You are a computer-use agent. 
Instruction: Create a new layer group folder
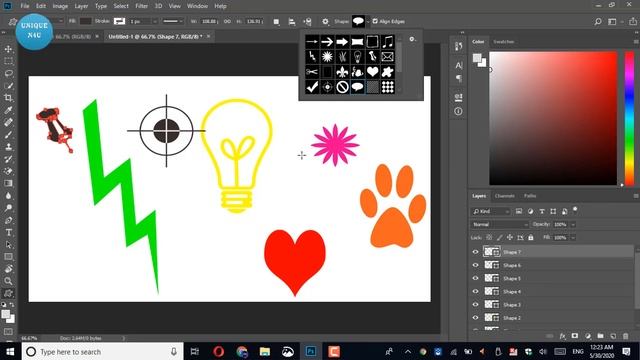[x=600, y=336]
